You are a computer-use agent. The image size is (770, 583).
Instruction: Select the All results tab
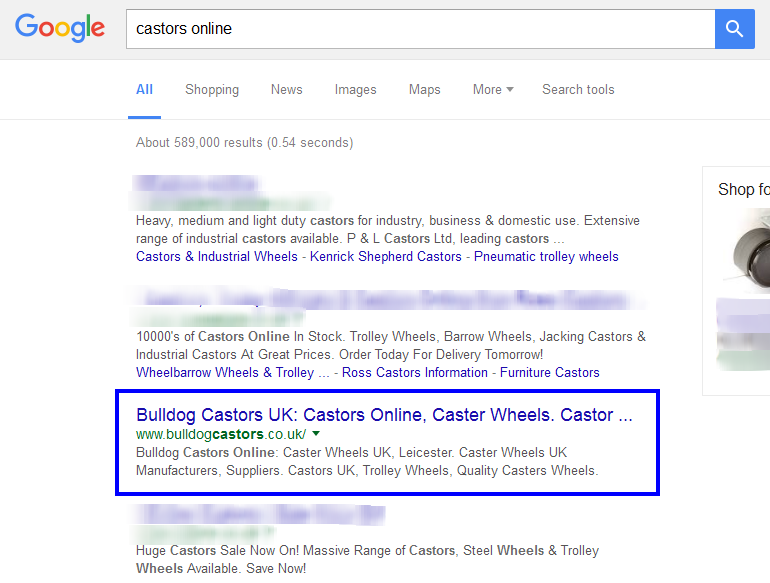[144, 89]
